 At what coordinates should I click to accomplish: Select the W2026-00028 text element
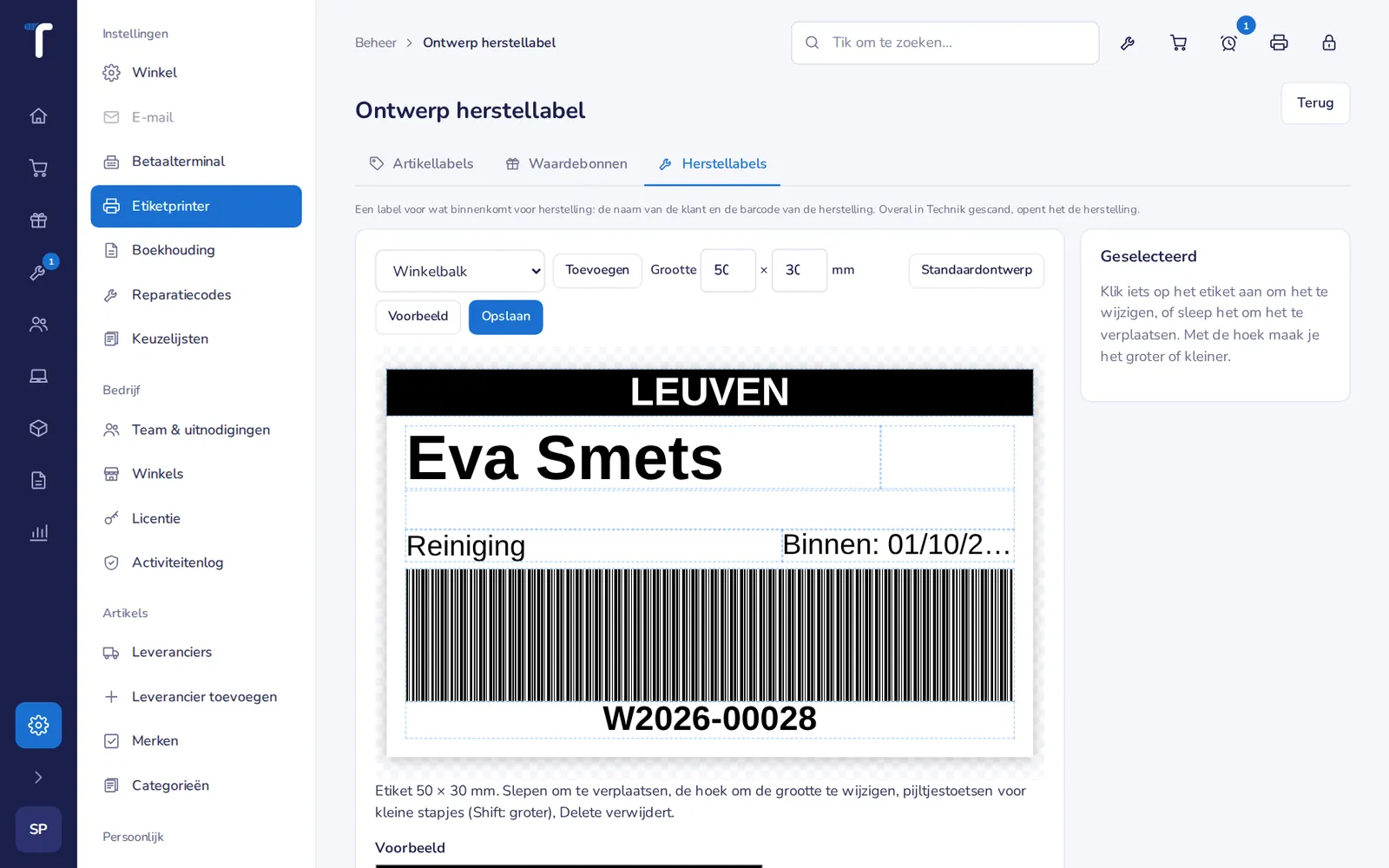[x=709, y=719]
